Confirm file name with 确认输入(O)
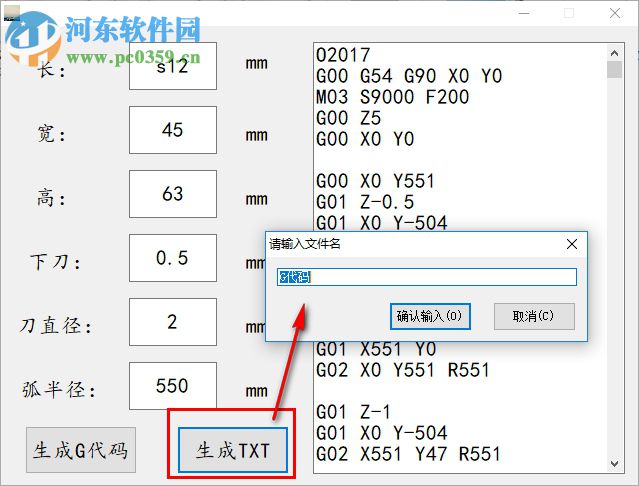 click(x=430, y=316)
